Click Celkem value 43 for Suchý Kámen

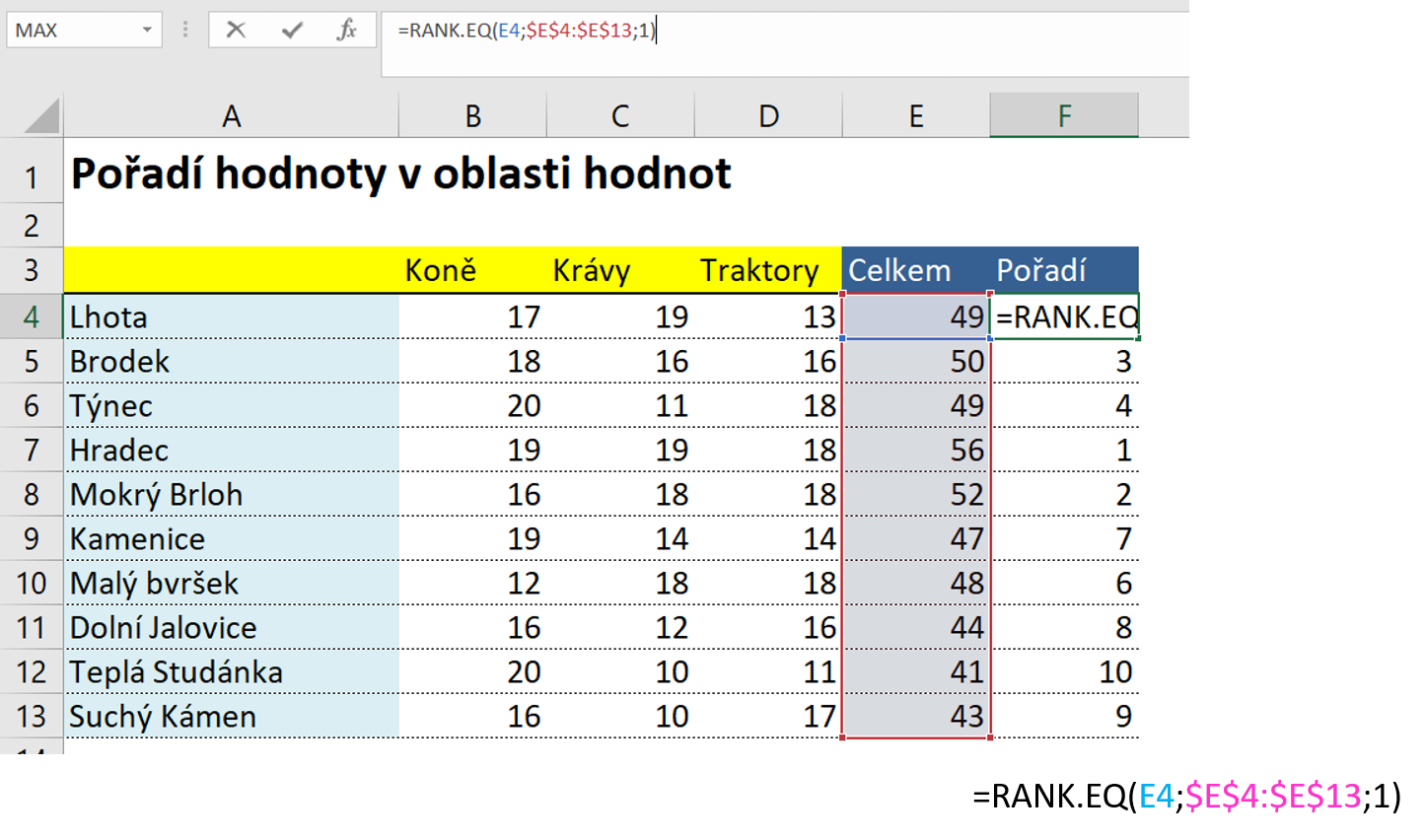[x=916, y=716]
